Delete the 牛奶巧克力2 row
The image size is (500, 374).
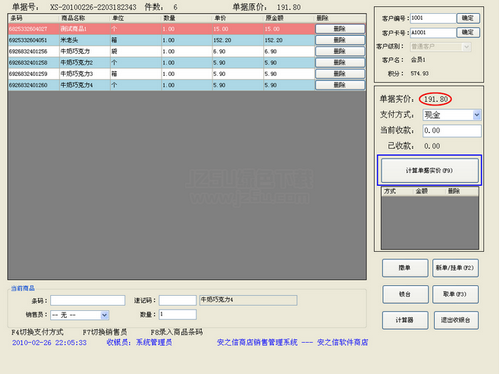pos(340,63)
